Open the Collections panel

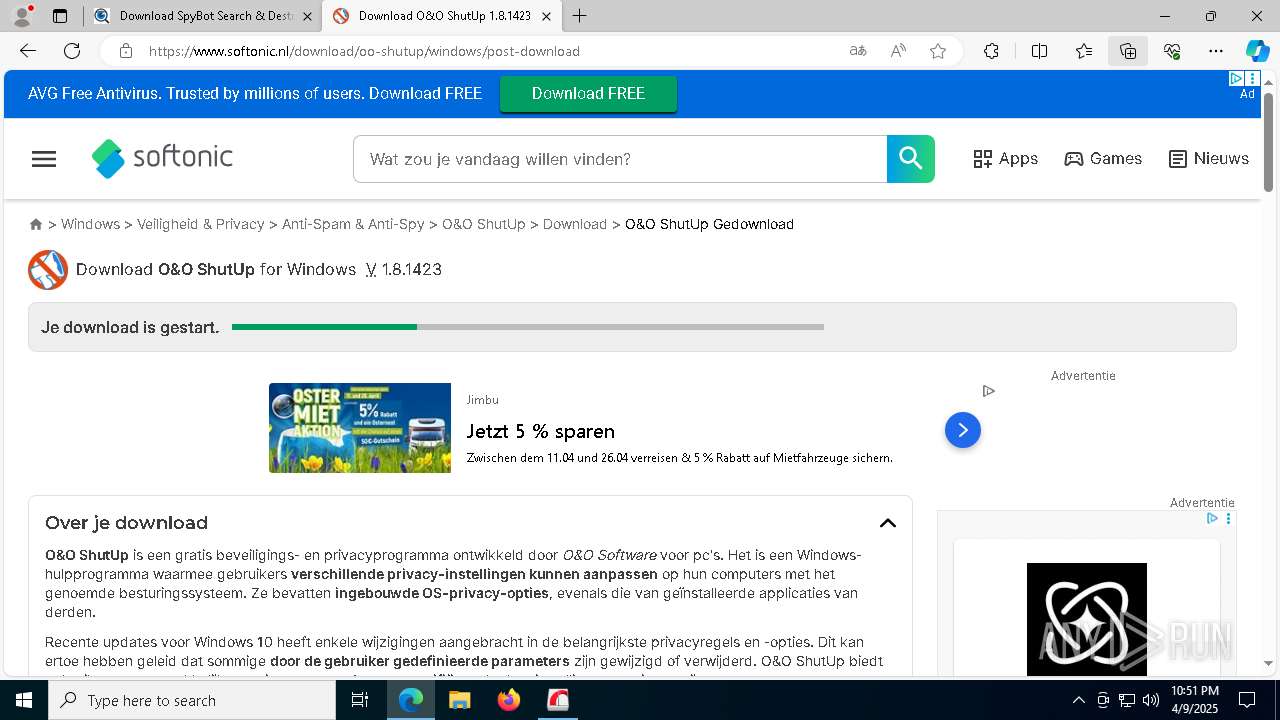coord(1128,51)
